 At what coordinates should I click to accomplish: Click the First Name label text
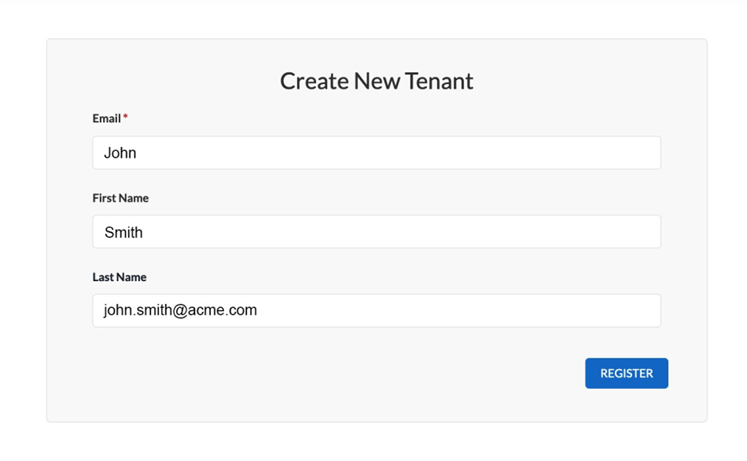point(120,198)
